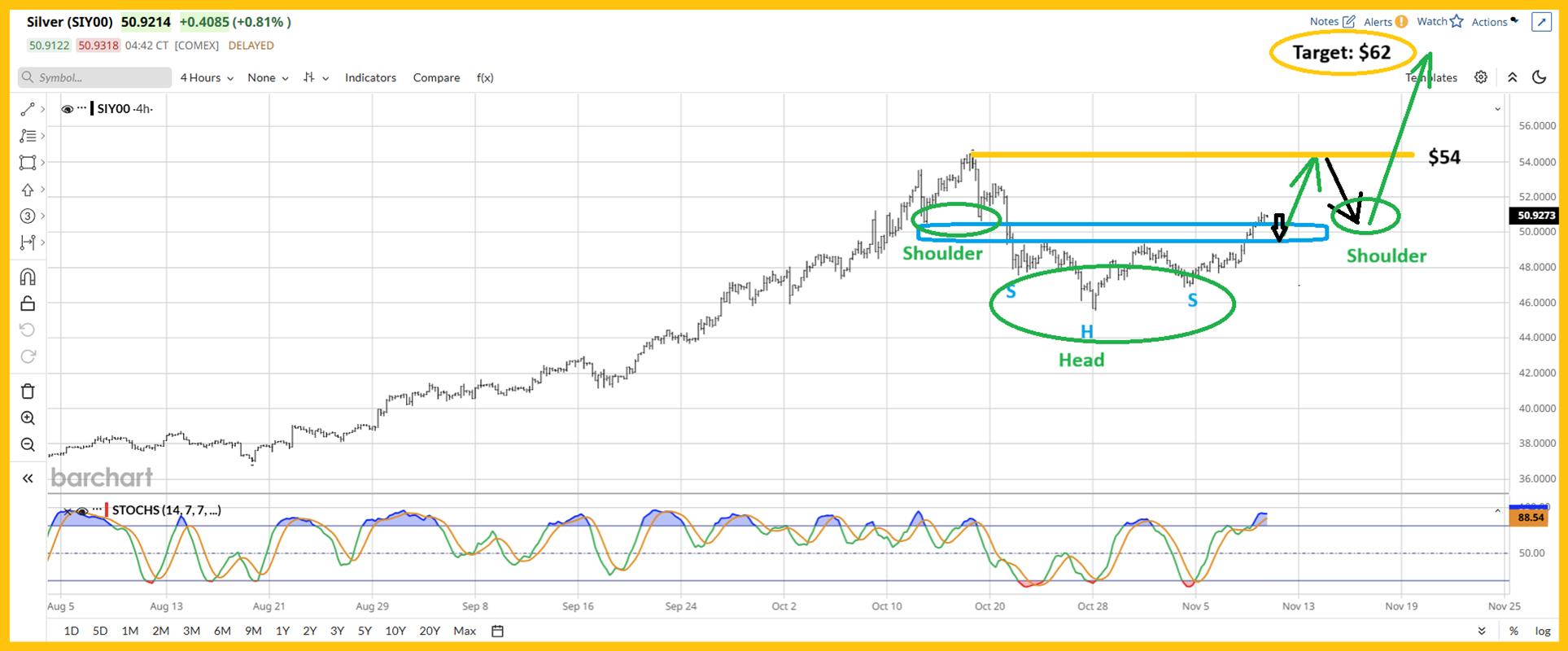The image size is (1568, 651).
Task: Click the trash delete drawings icon
Action: (x=28, y=391)
